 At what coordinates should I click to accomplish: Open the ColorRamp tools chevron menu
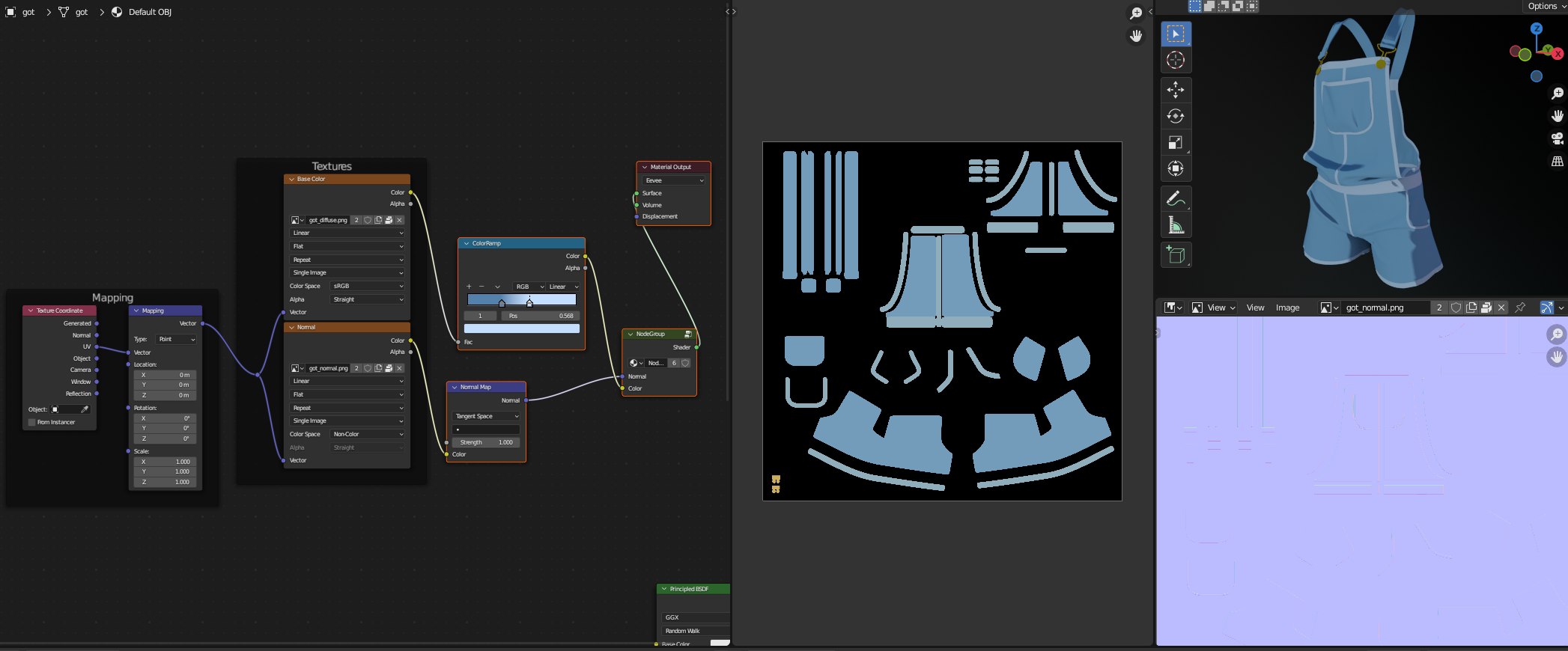(x=497, y=287)
